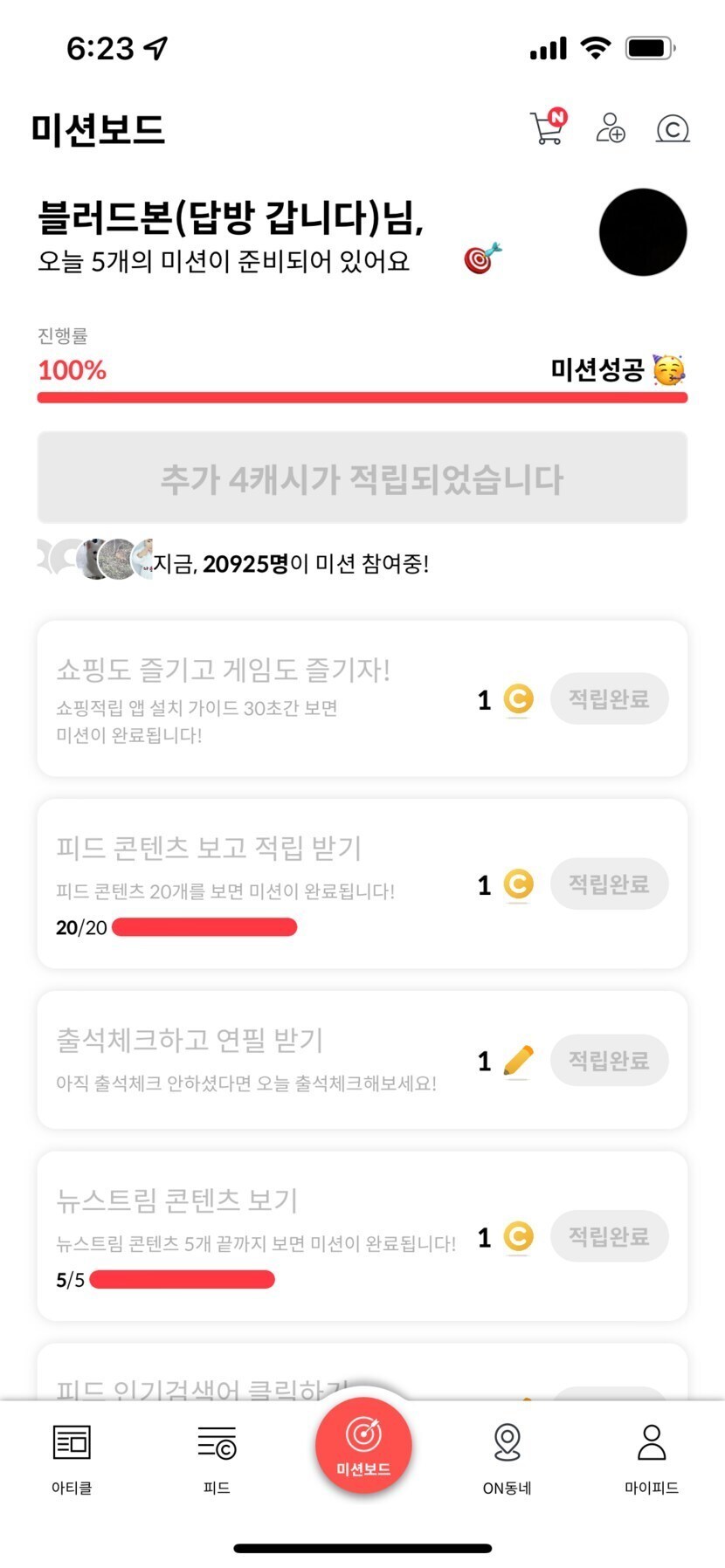Image resolution: width=725 pixels, height=1568 pixels.
Task: Open the shopping cart icon
Action: [548, 127]
